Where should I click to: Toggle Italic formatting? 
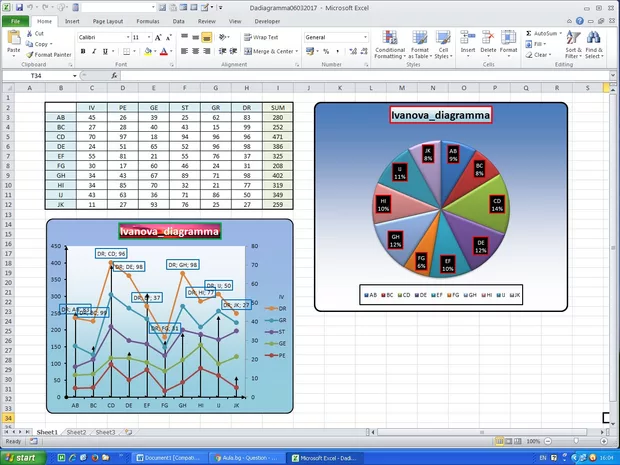coord(94,51)
